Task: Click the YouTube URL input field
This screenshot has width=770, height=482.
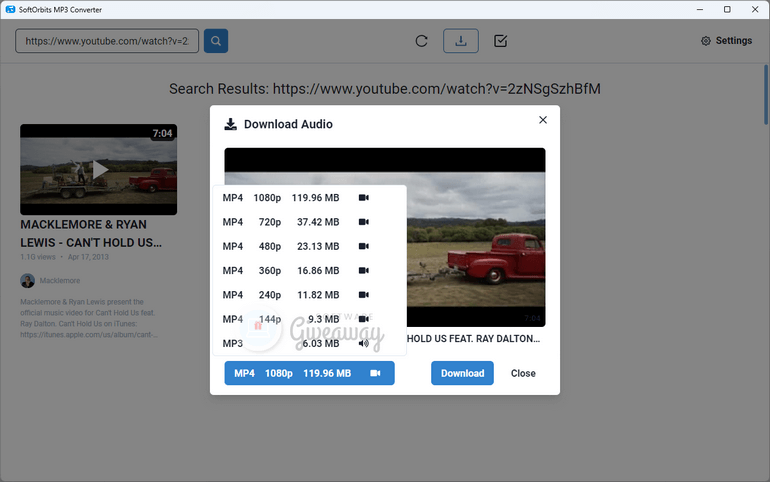Action: 107,41
